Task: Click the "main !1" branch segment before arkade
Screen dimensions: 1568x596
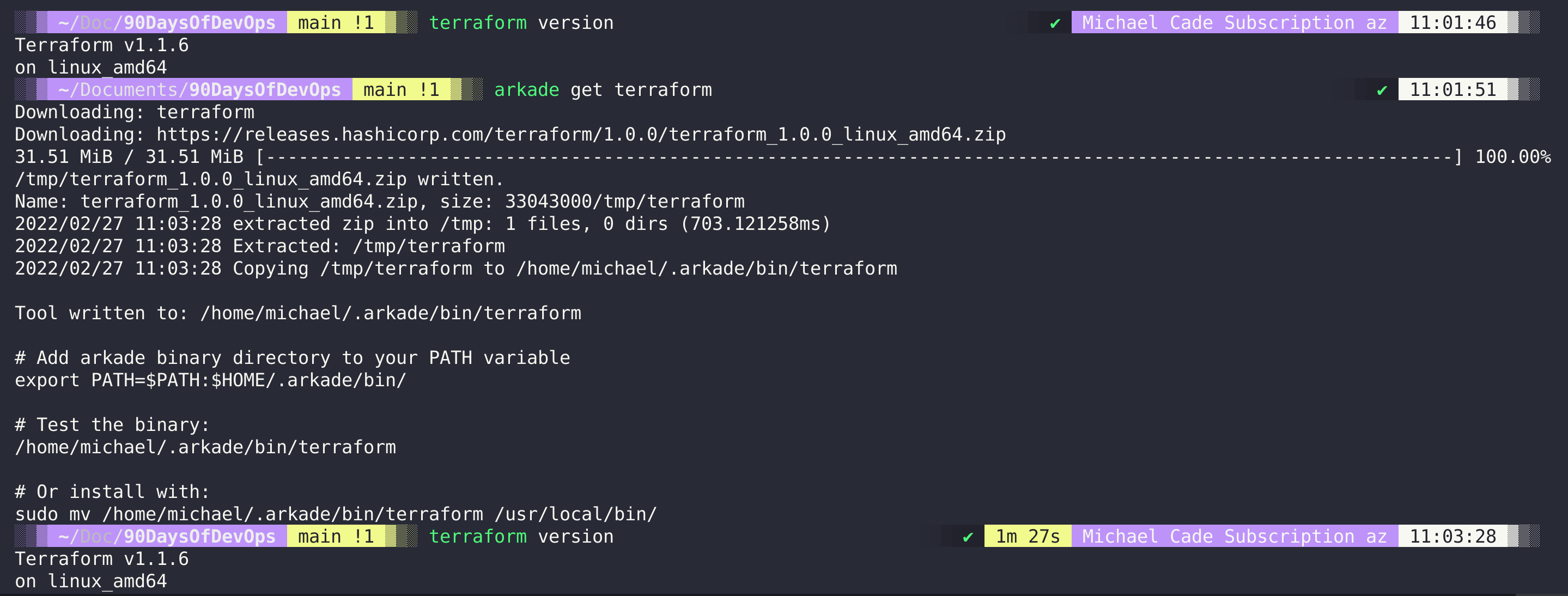Action: [400, 90]
